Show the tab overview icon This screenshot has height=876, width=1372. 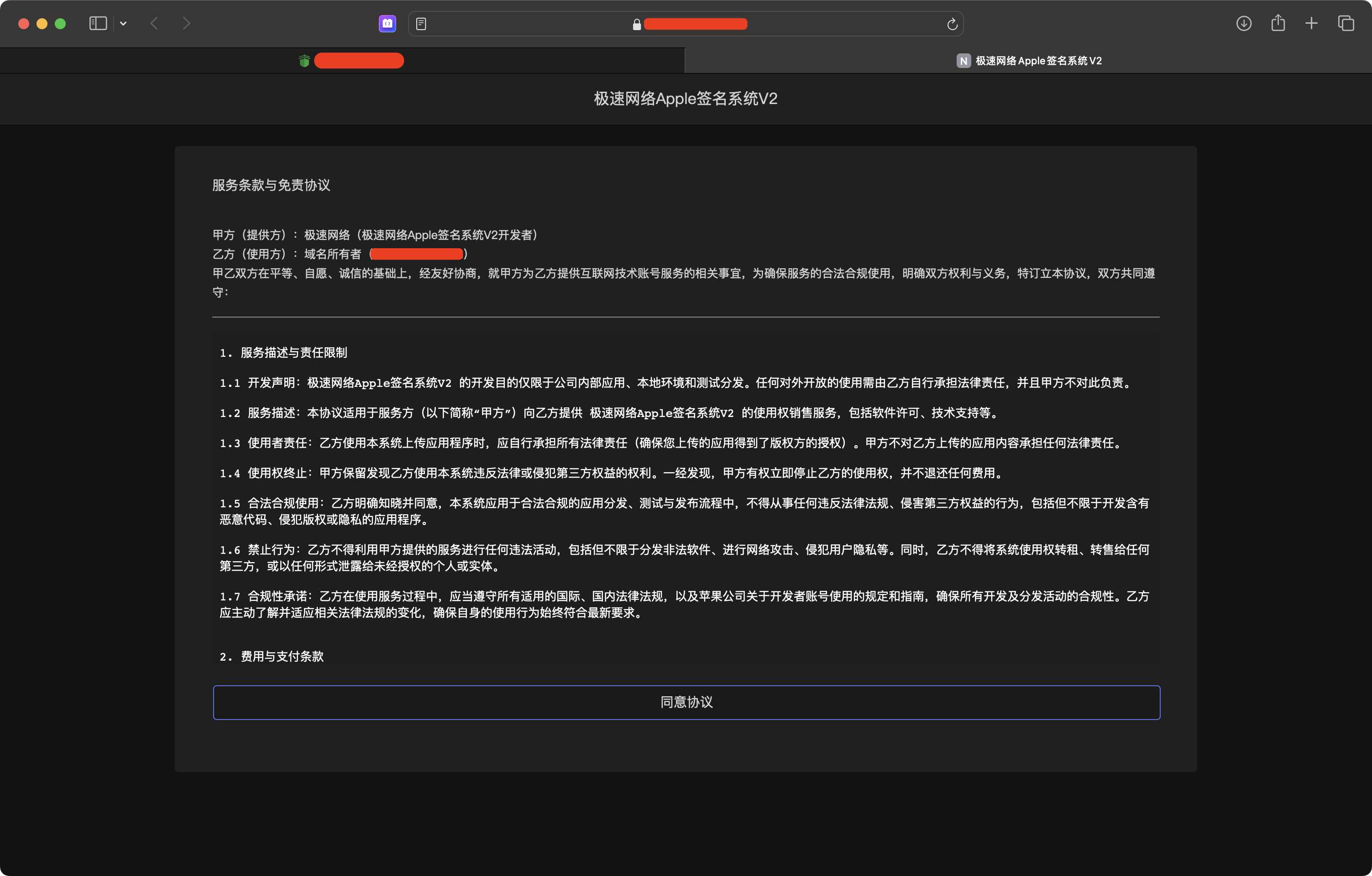tap(1346, 23)
